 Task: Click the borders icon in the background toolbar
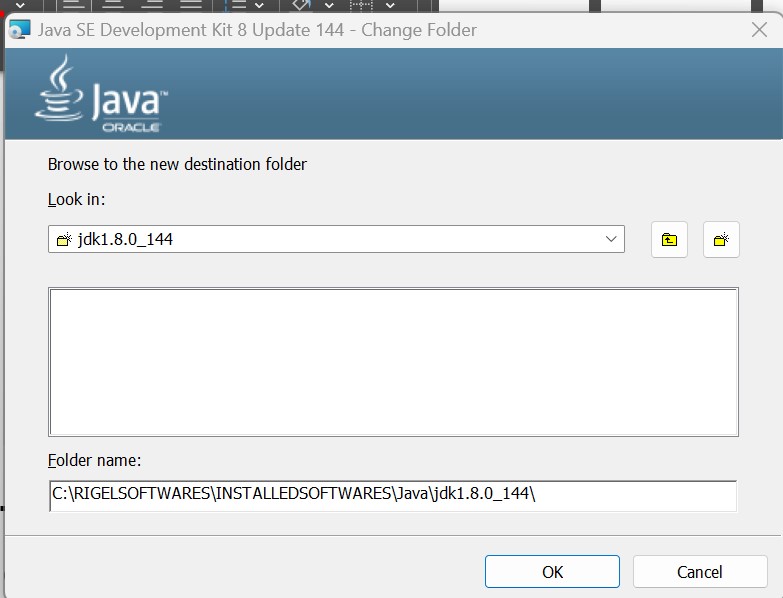(359, 5)
